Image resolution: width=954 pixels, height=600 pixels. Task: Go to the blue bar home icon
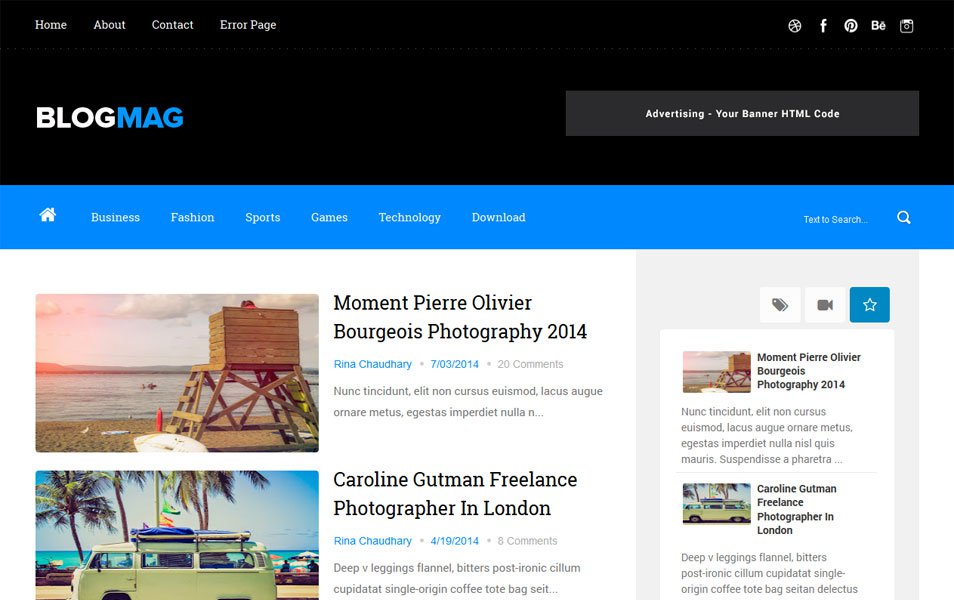pyautogui.click(x=47, y=215)
